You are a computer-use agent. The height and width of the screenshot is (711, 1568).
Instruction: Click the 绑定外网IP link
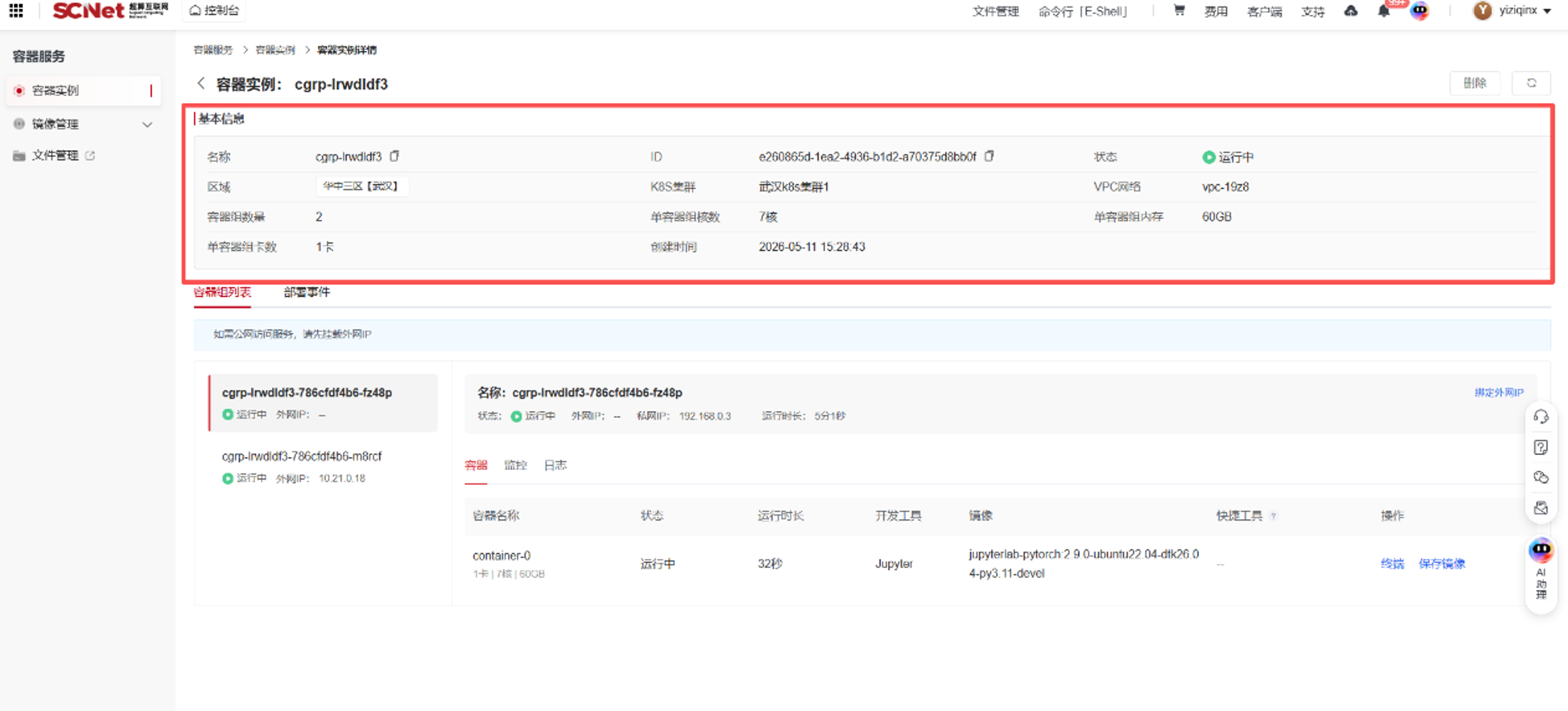coord(1498,392)
